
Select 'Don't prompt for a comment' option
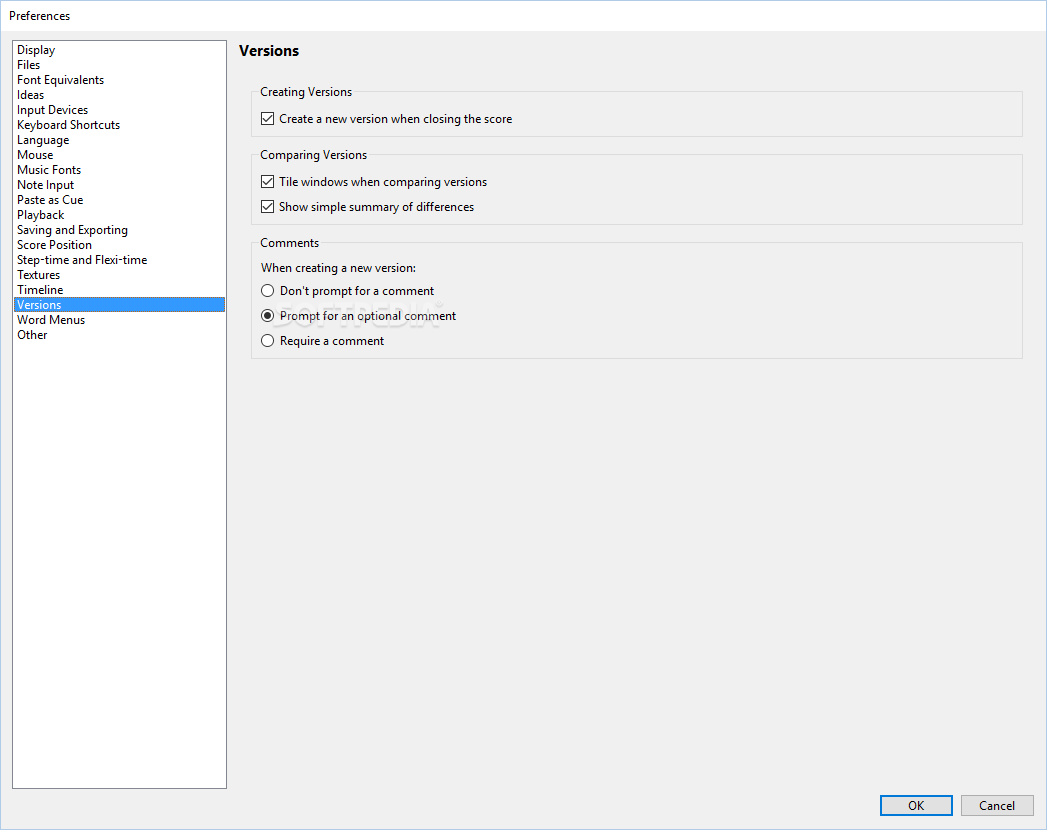coord(267,291)
